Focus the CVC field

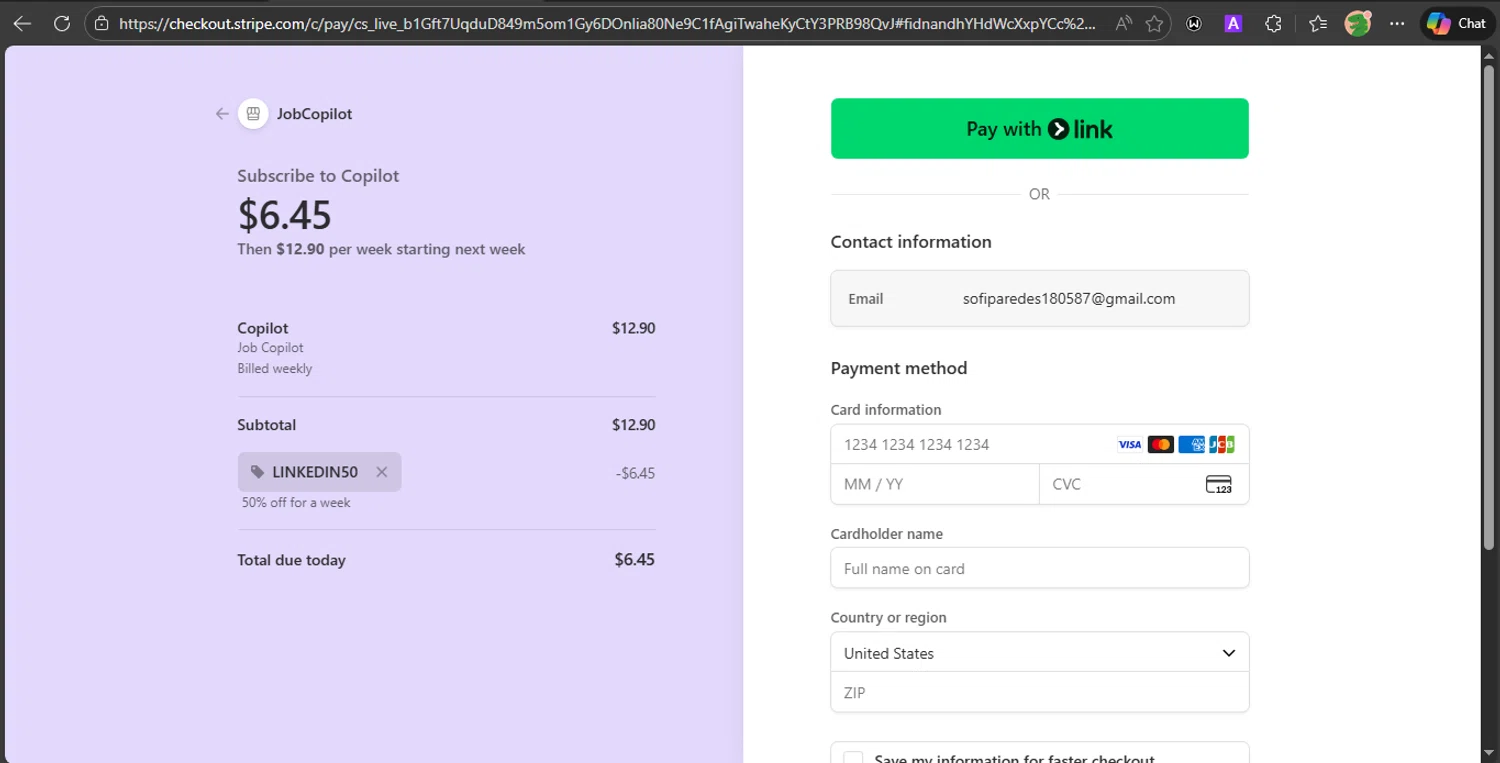[x=1145, y=484]
